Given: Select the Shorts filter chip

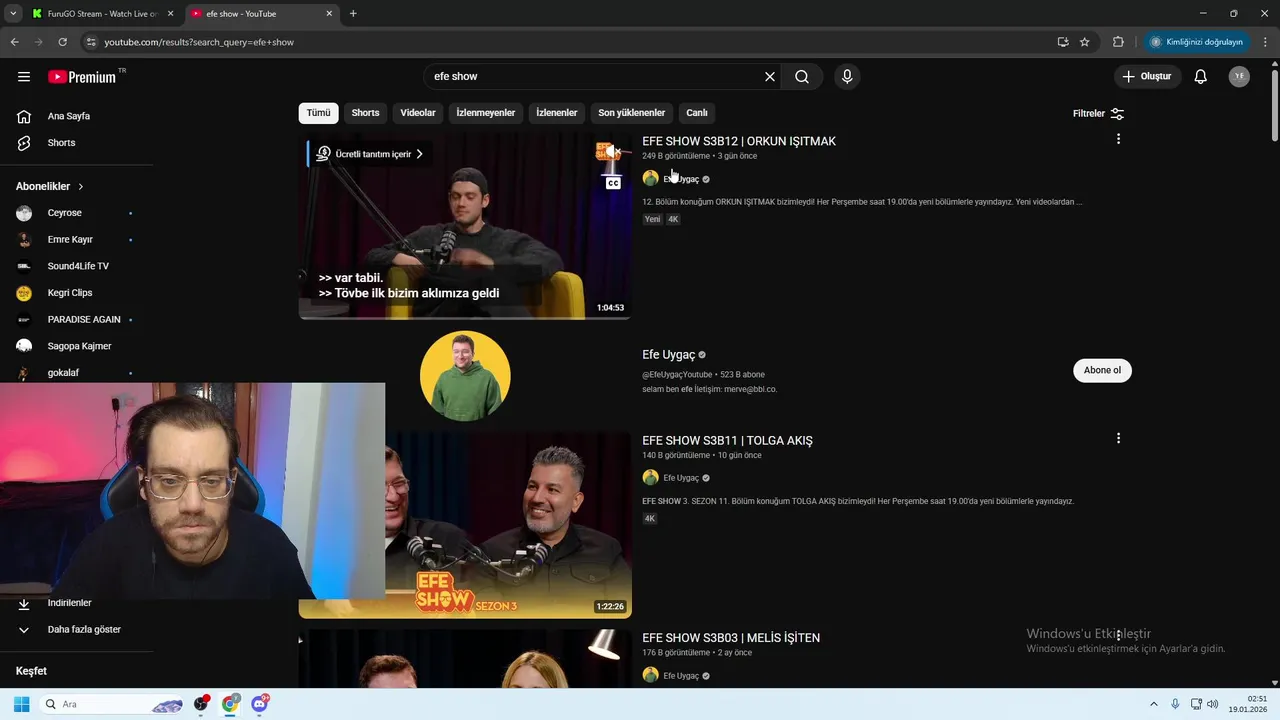Looking at the screenshot, I should click(x=365, y=113).
